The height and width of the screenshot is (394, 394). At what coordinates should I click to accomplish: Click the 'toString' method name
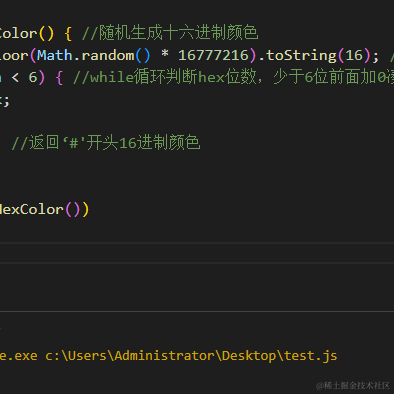301,56
